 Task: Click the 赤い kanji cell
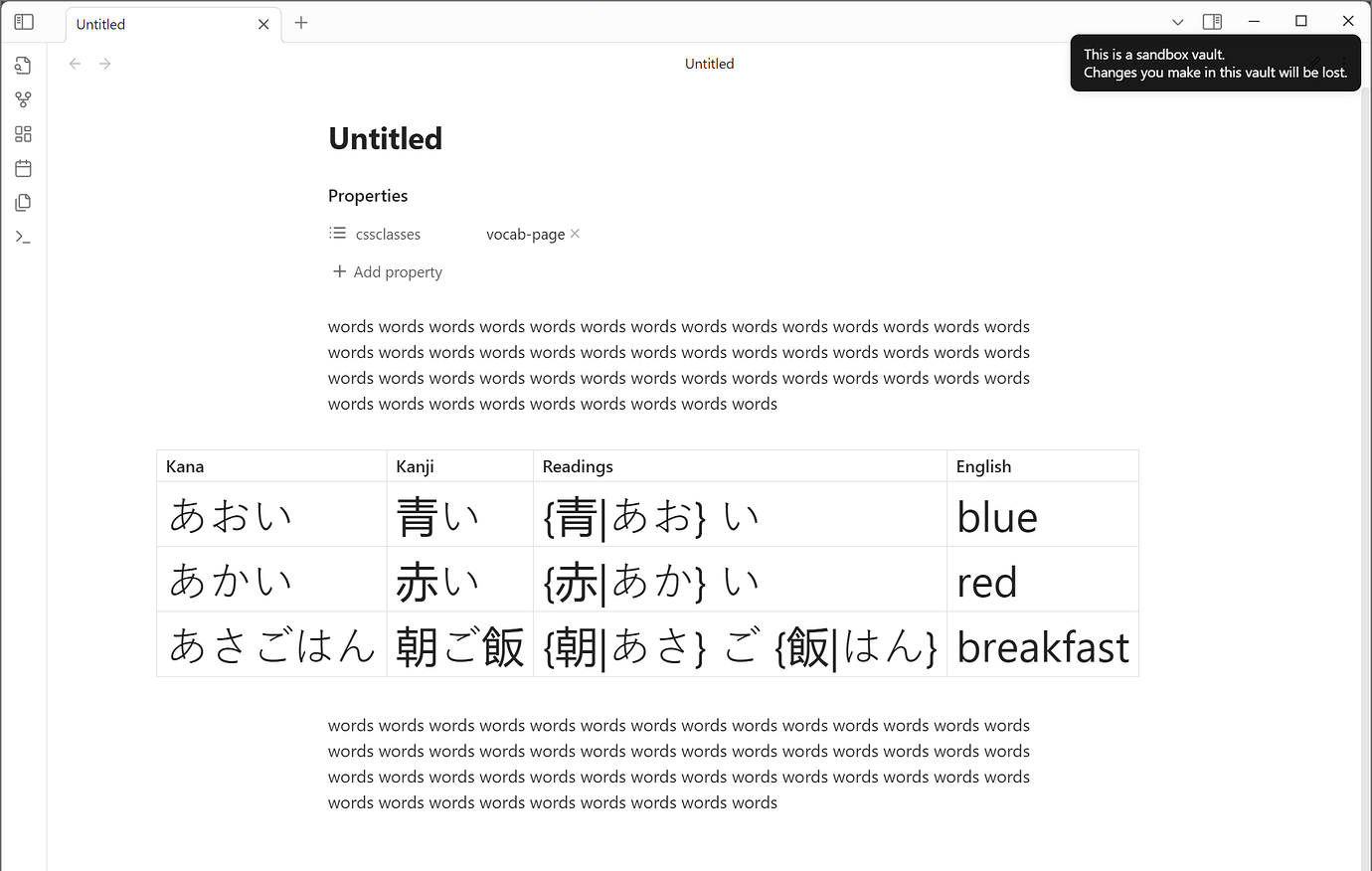click(460, 580)
